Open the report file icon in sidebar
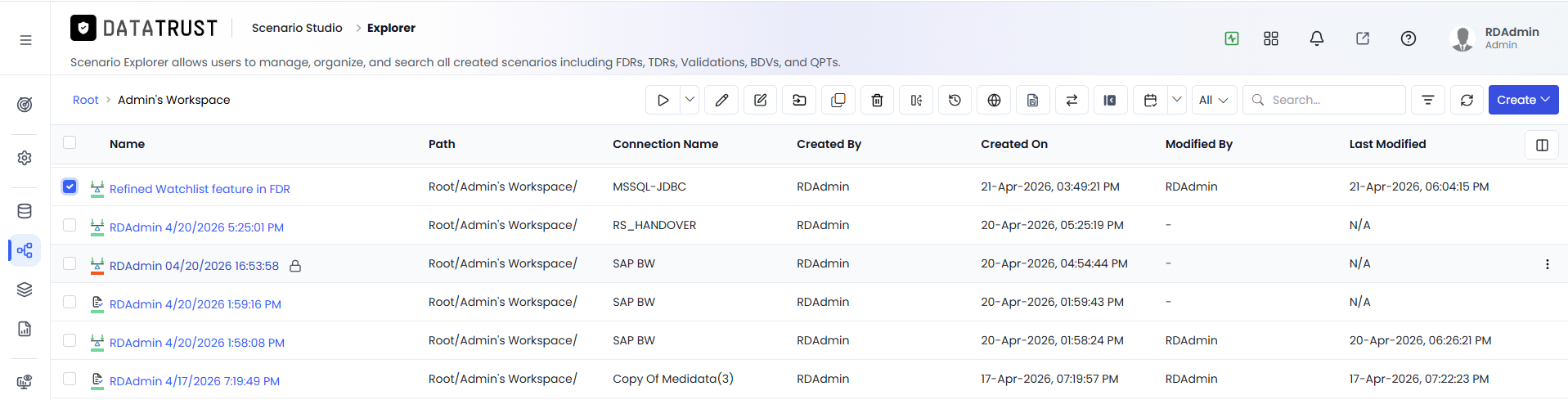The image size is (1568, 400). 25,329
